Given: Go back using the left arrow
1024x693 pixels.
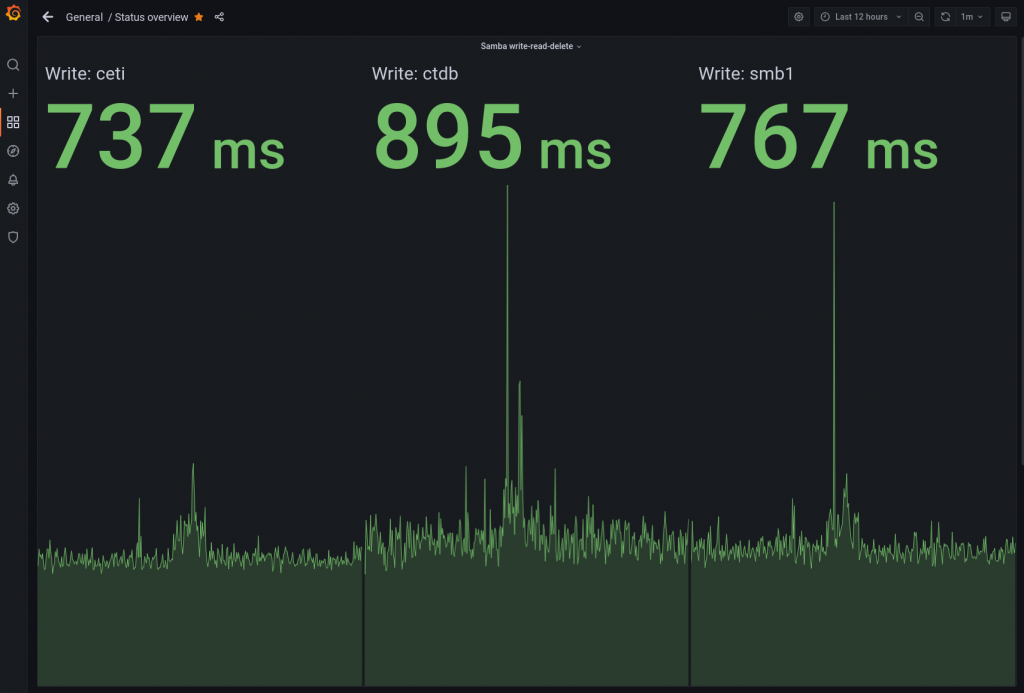Looking at the screenshot, I should coord(48,17).
